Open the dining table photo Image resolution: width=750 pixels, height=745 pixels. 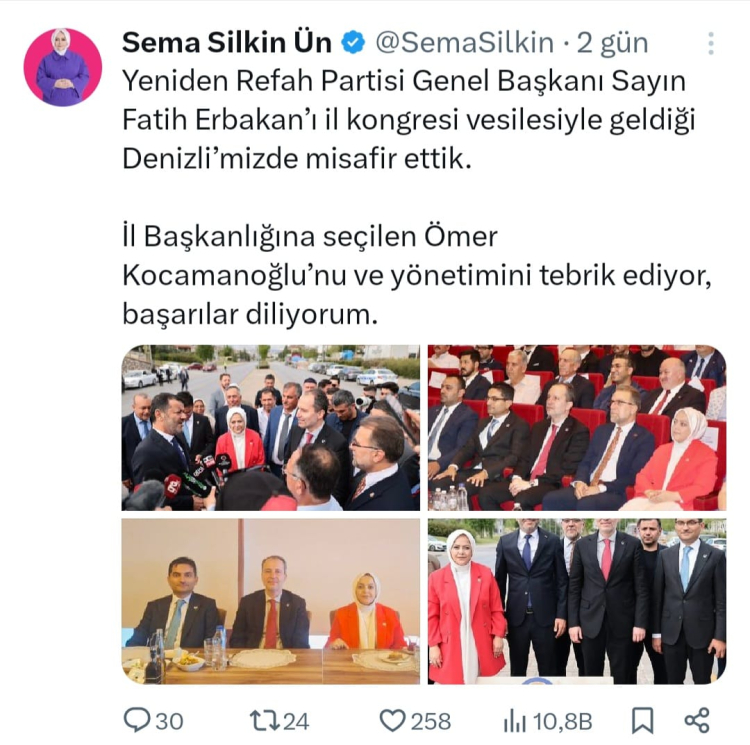[271, 601]
